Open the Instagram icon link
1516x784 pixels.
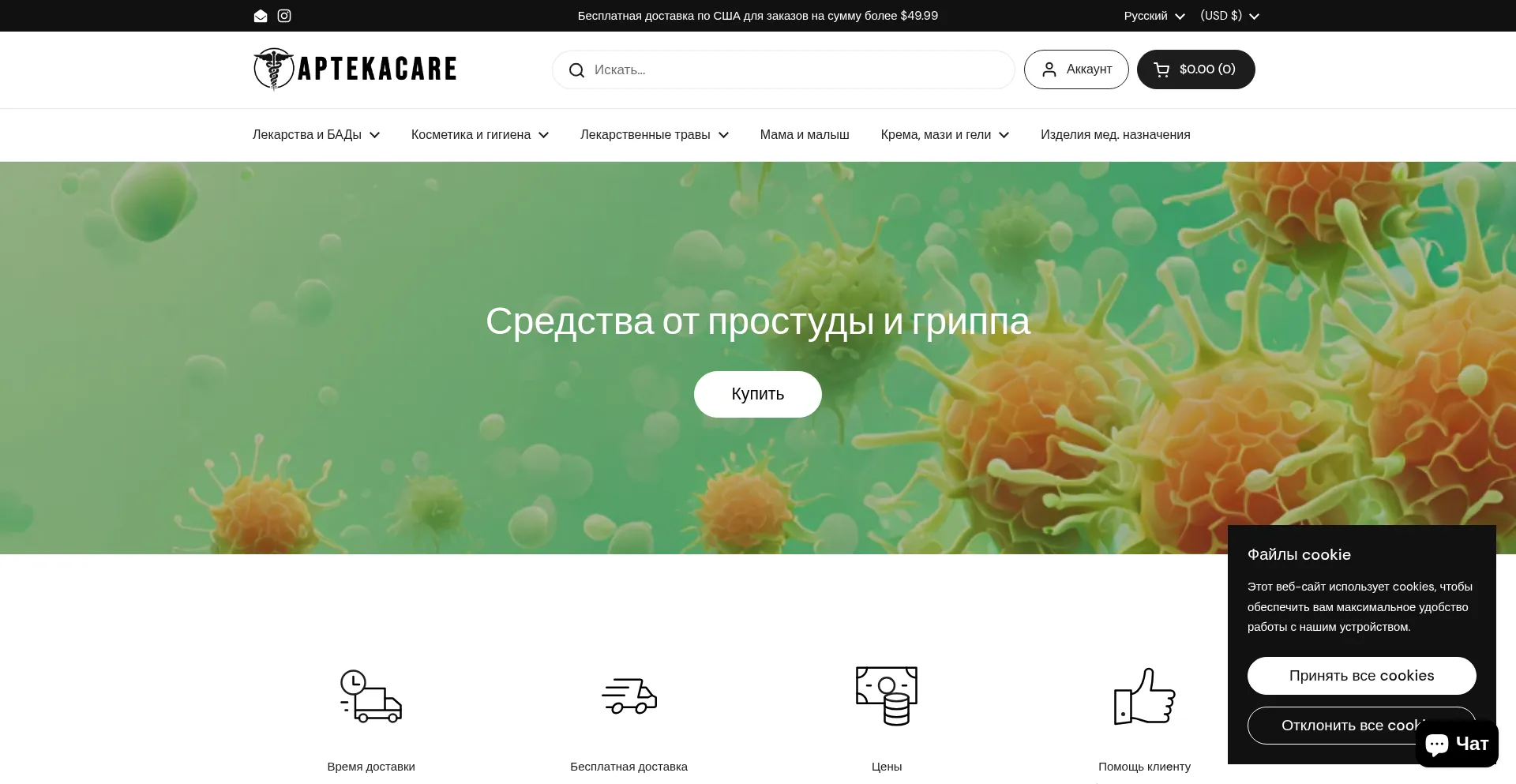pyautogui.click(x=284, y=16)
